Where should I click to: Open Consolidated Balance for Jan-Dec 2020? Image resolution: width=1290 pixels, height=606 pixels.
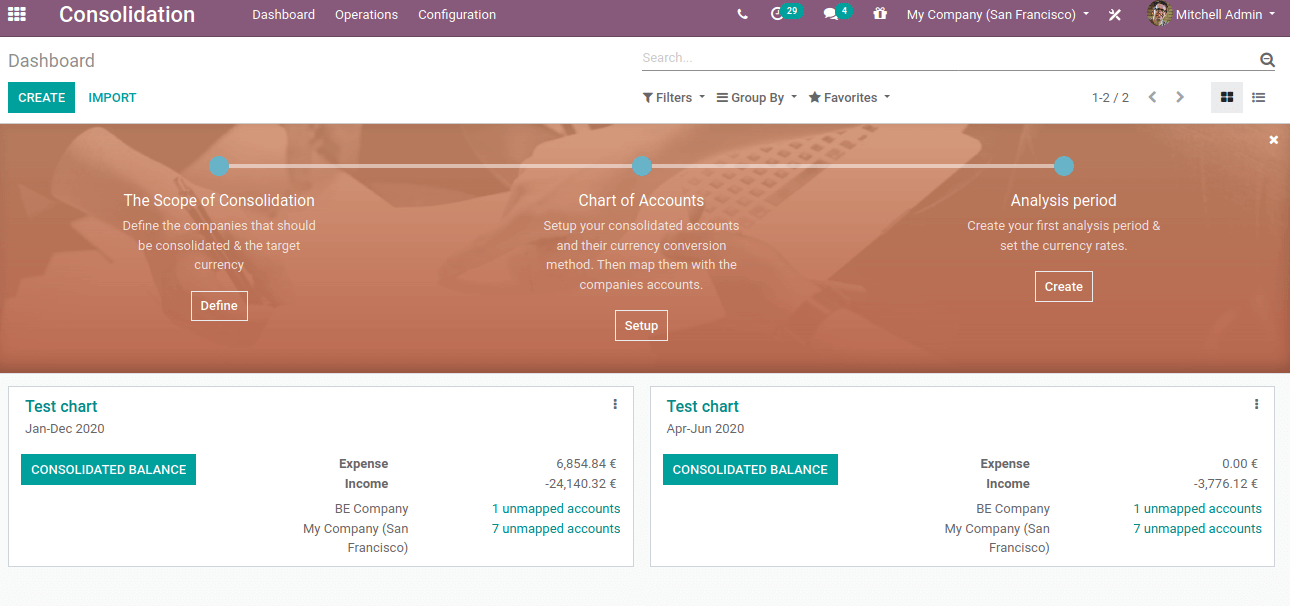coord(108,470)
